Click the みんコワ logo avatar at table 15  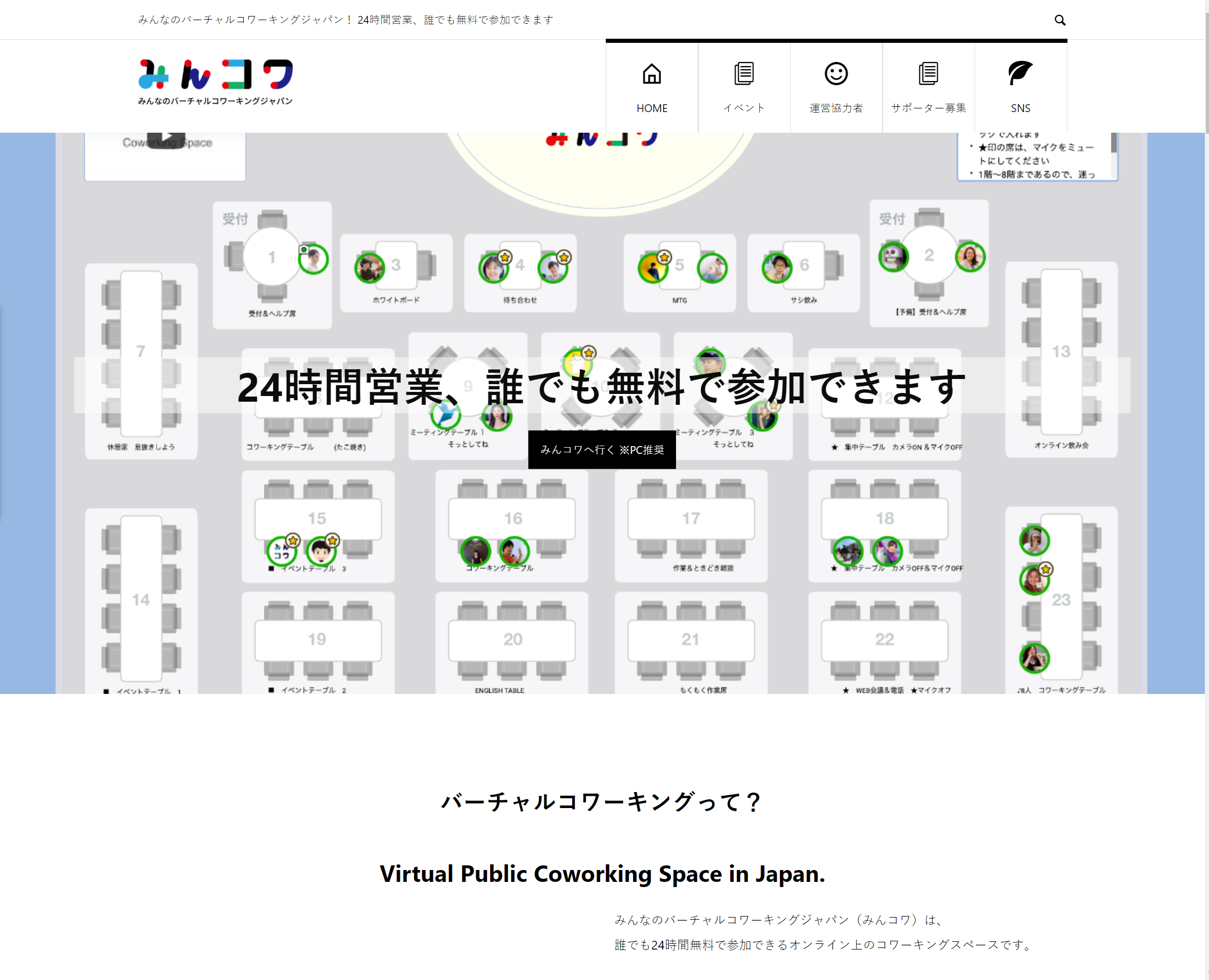[282, 551]
